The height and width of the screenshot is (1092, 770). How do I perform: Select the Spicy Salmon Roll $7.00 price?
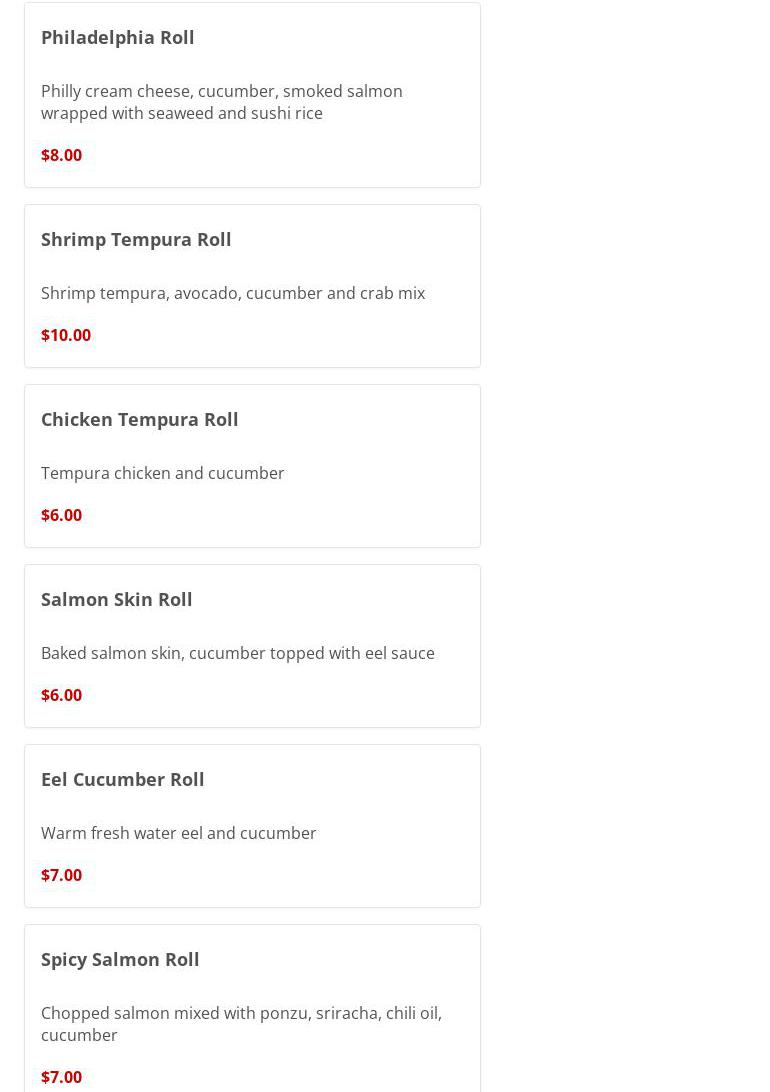click(x=61, y=1077)
